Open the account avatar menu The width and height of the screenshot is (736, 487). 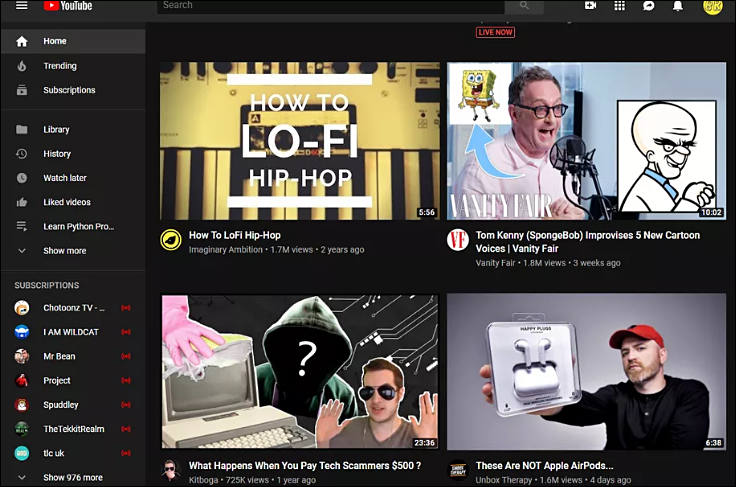tap(712, 7)
